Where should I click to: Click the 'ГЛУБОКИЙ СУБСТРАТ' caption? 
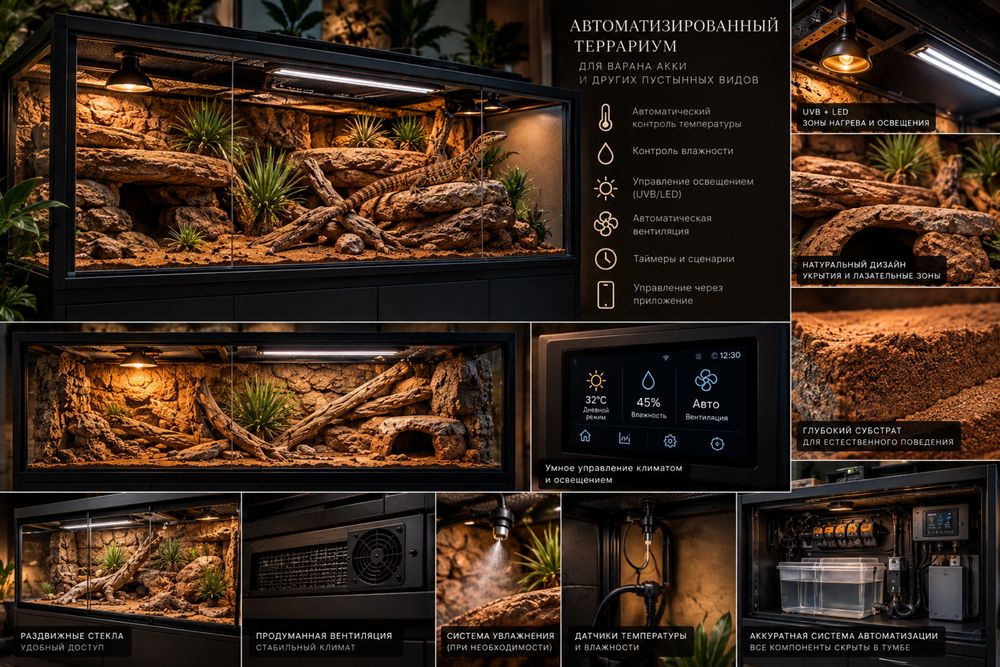(851, 430)
